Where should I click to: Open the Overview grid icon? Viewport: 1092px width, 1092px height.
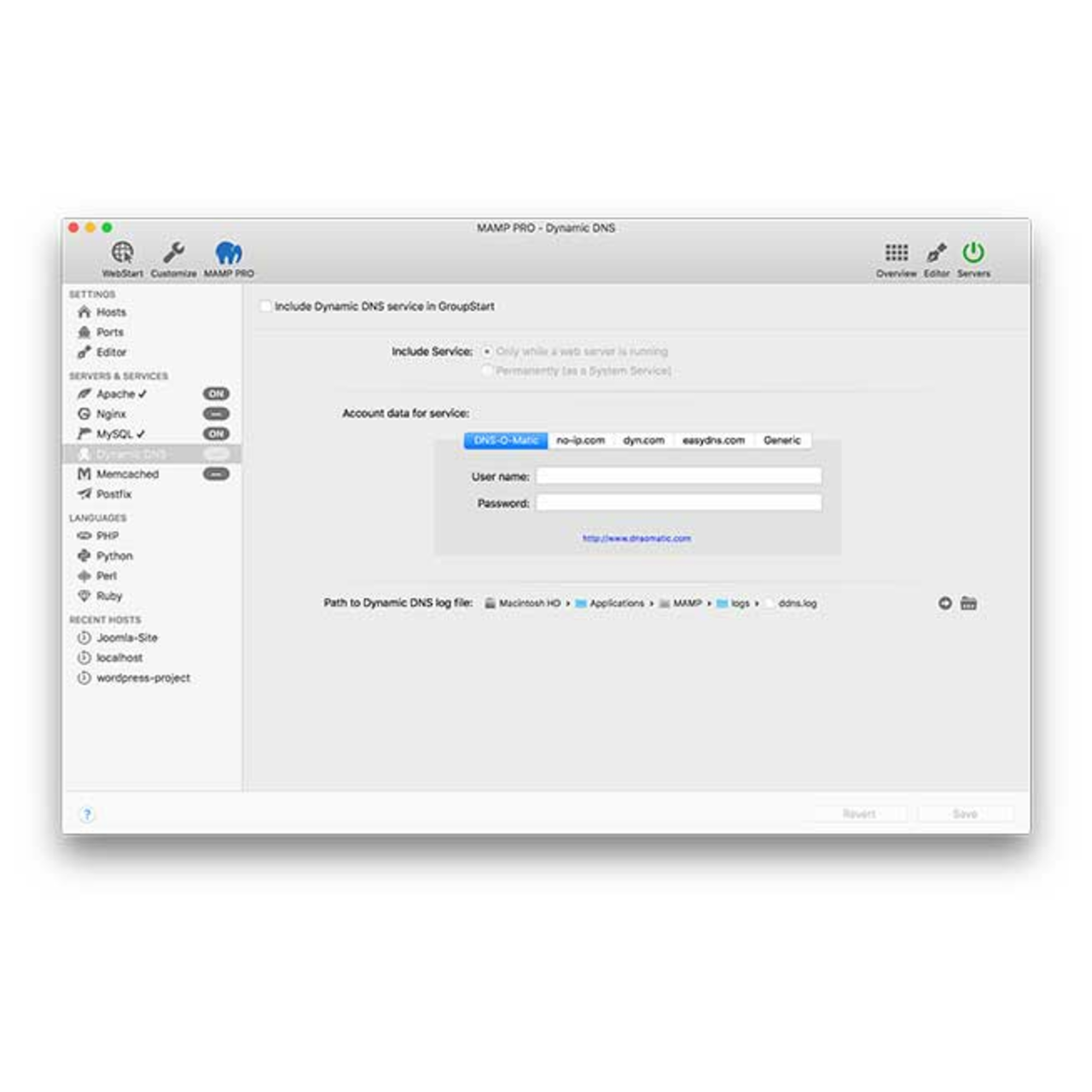(896, 258)
